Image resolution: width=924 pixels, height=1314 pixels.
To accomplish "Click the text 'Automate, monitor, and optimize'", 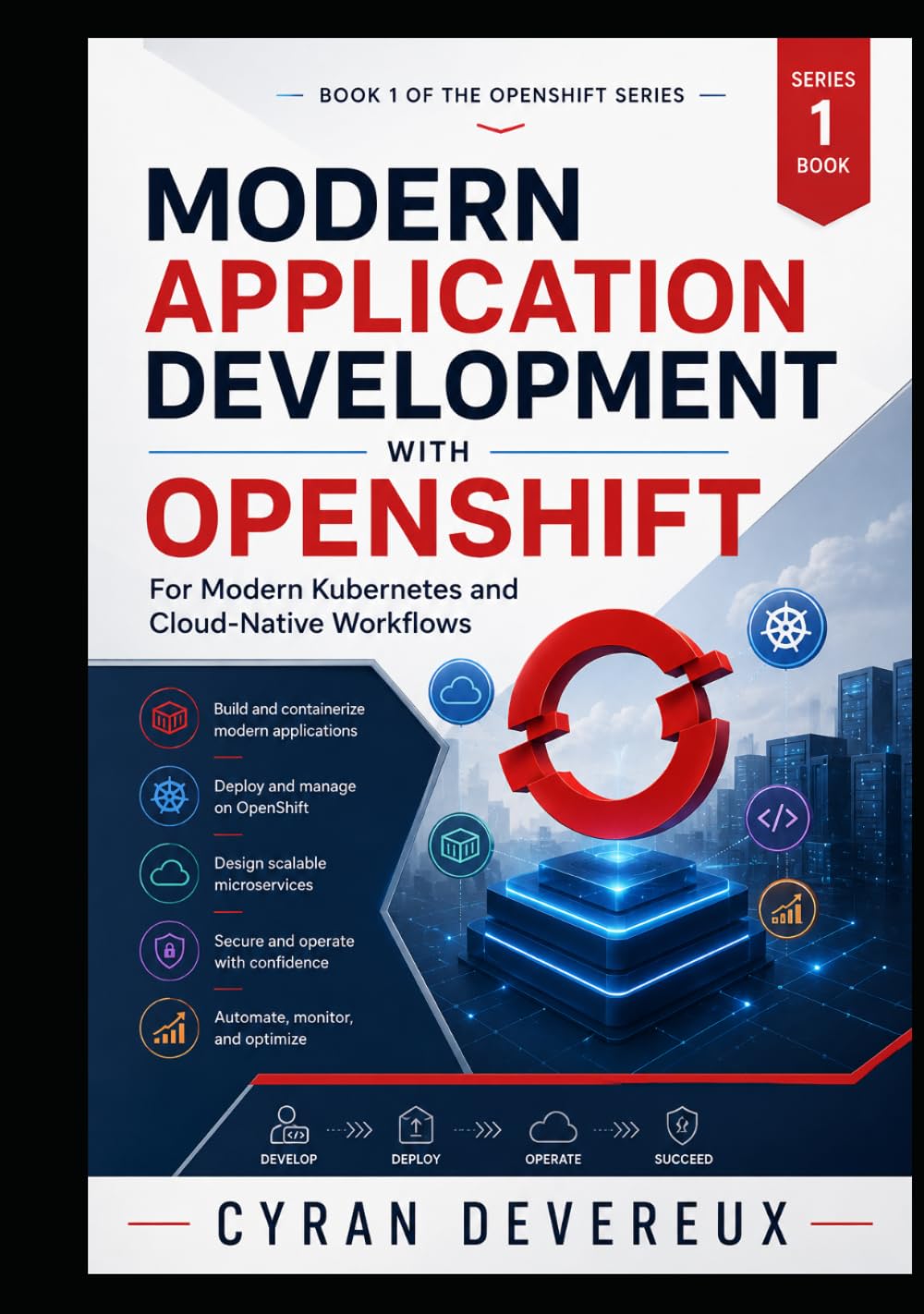I will [x=284, y=1028].
